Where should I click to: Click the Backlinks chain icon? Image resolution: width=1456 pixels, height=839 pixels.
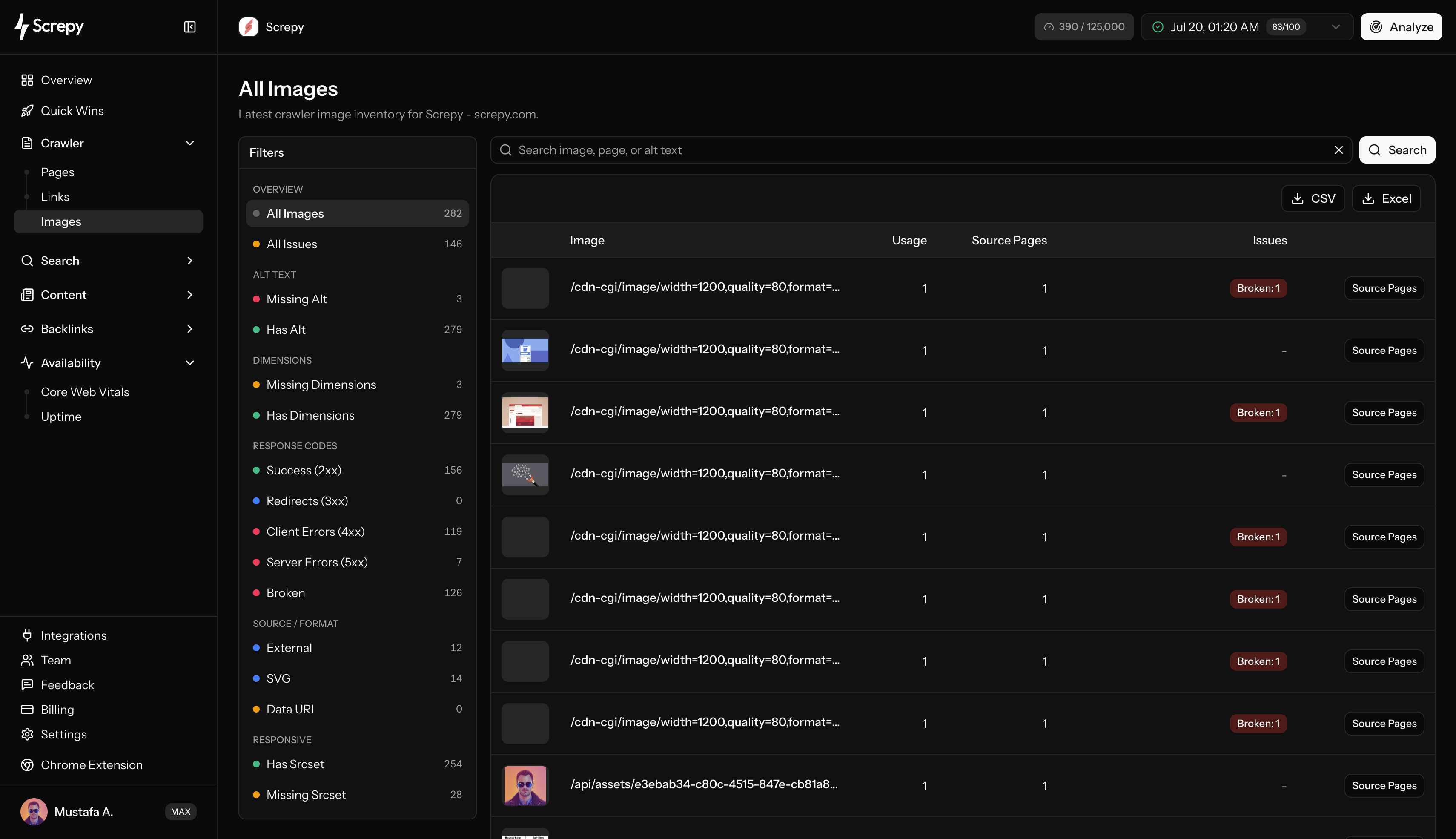pos(27,328)
